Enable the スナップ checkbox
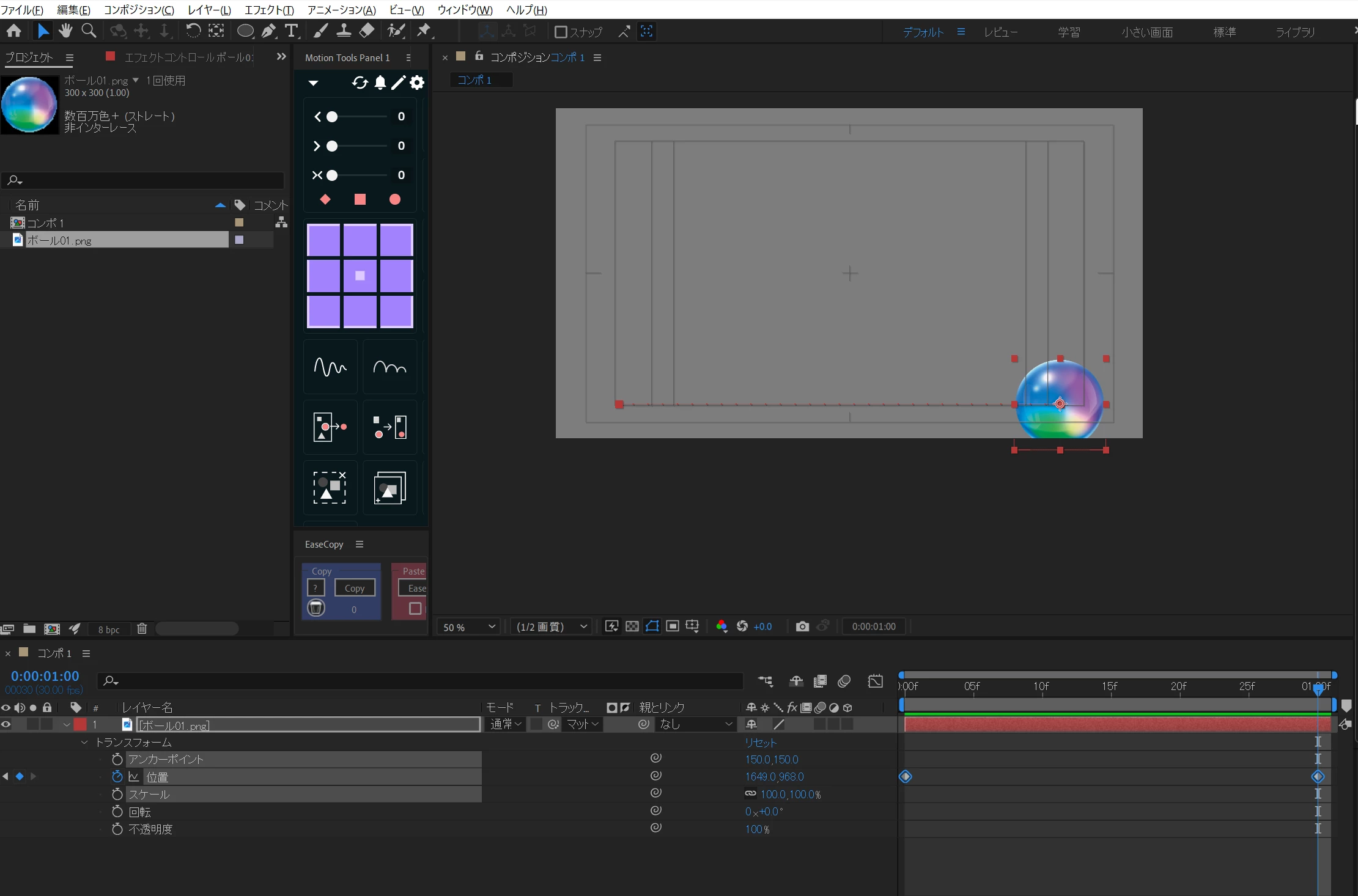Viewport: 1358px width, 896px height. coord(560,32)
